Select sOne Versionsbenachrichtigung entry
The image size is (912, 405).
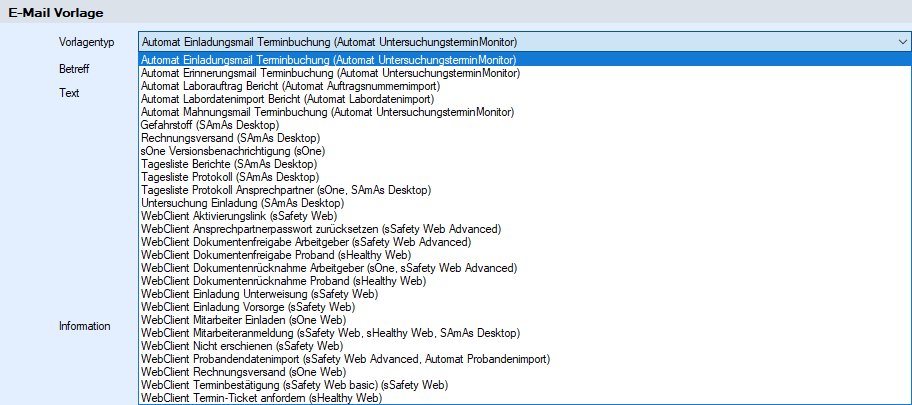point(525,151)
